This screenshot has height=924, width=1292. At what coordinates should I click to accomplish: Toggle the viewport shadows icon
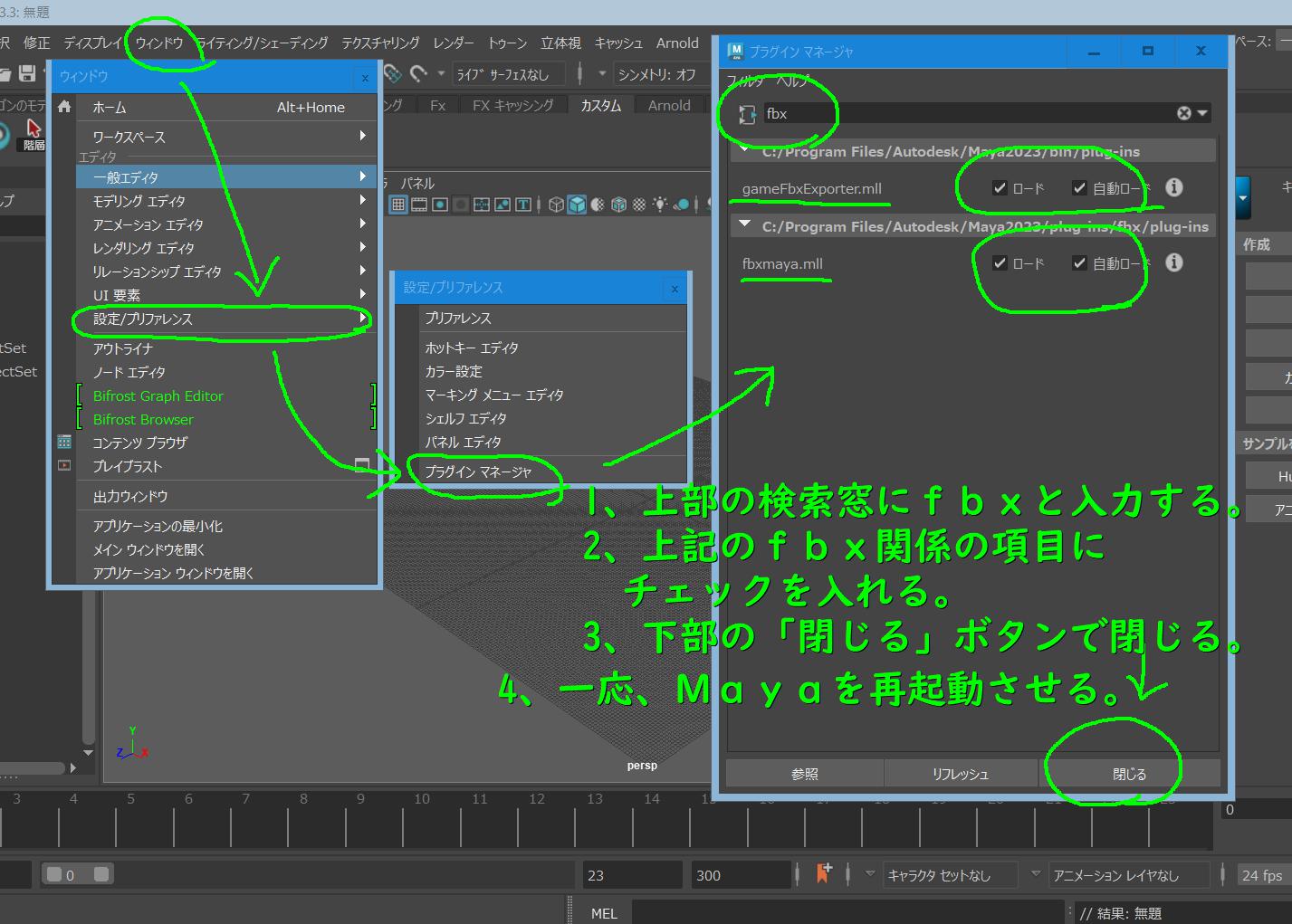click(x=681, y=205)
